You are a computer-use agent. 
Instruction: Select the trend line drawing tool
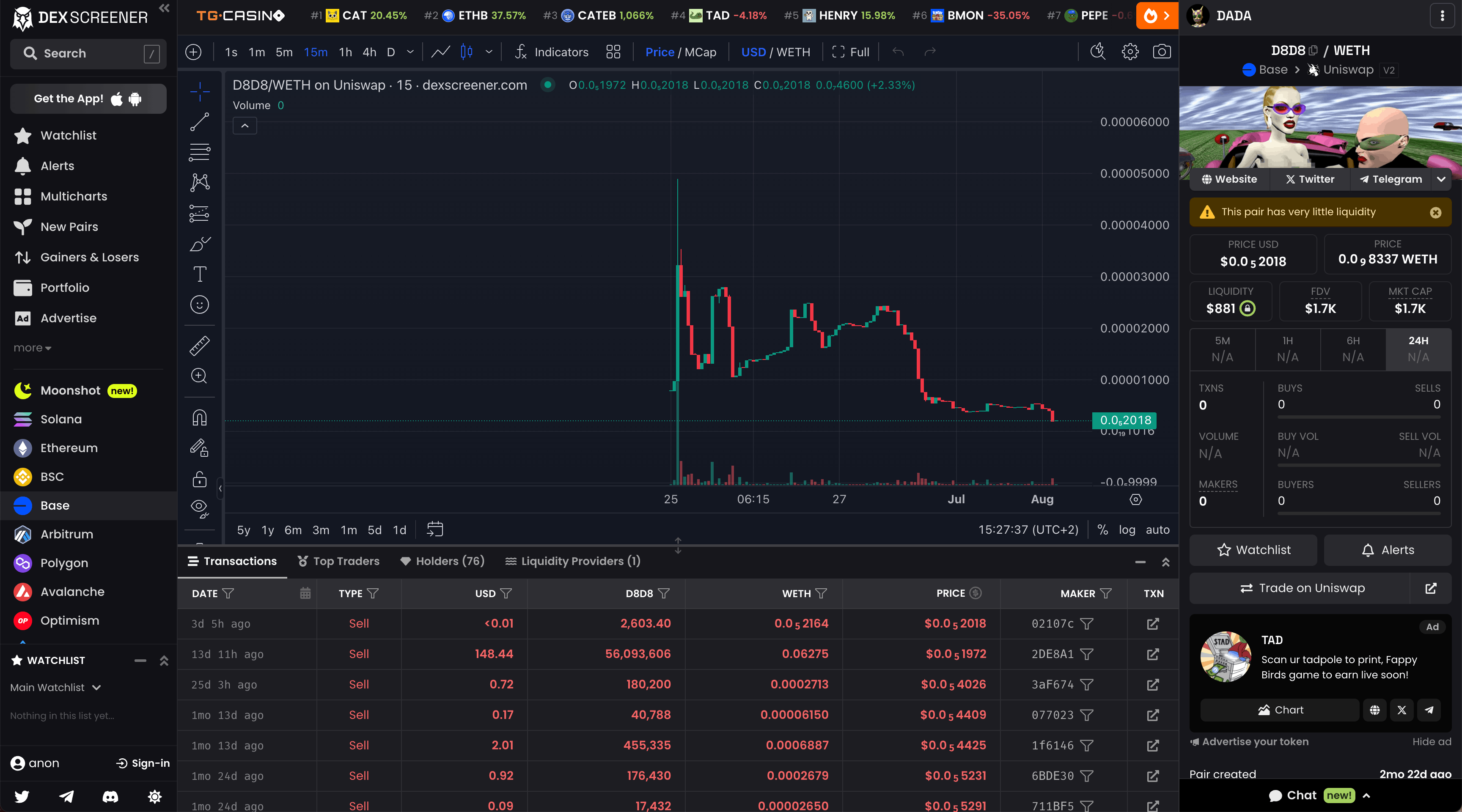[199, 121]
